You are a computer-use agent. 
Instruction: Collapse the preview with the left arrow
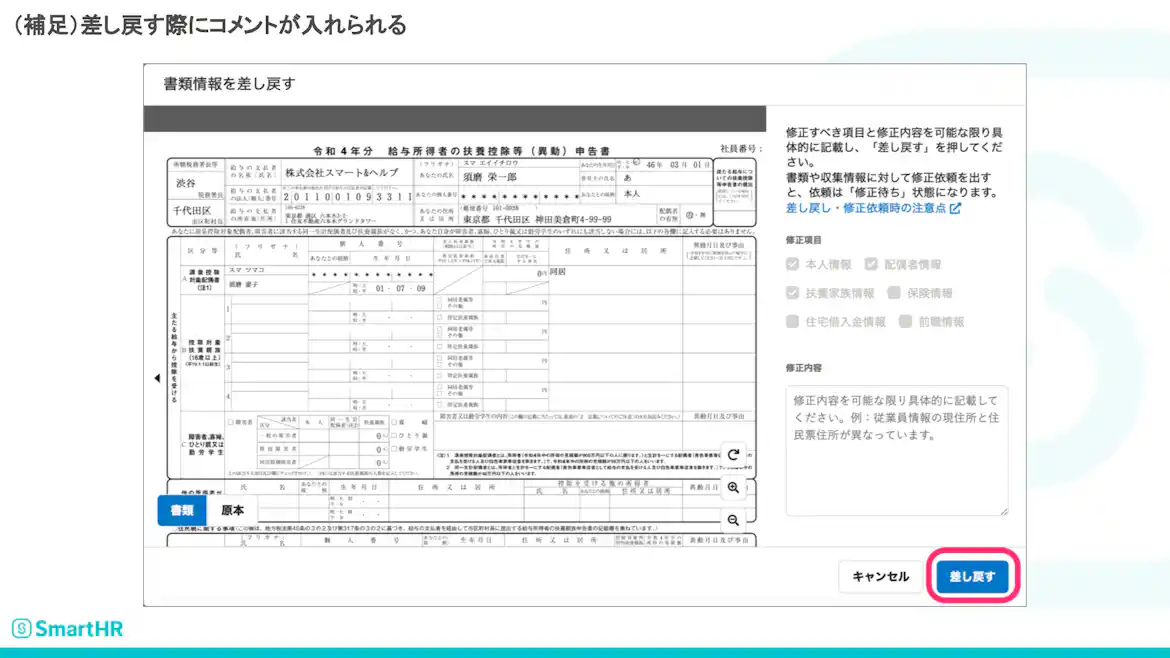pos(156,380)
